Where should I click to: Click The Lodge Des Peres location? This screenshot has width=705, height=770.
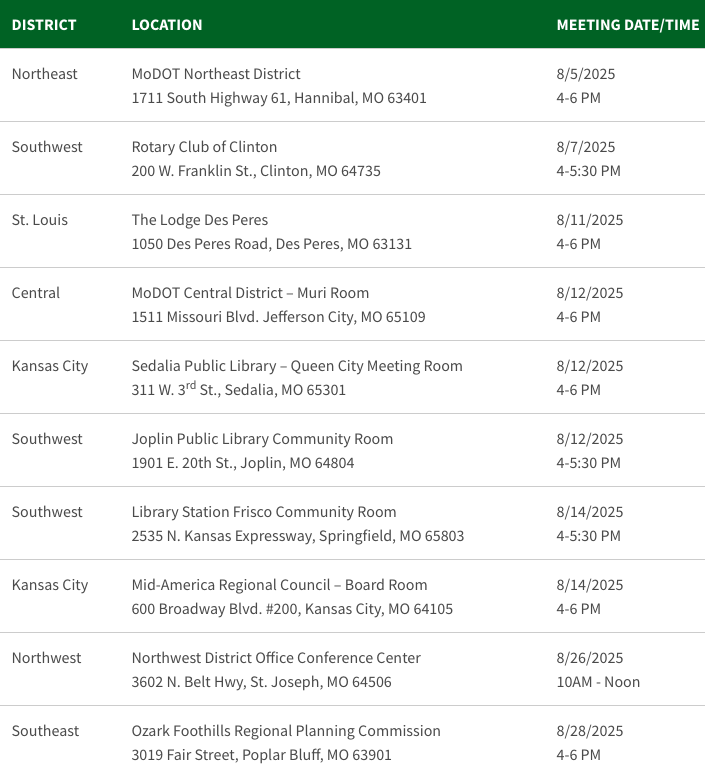200,220
